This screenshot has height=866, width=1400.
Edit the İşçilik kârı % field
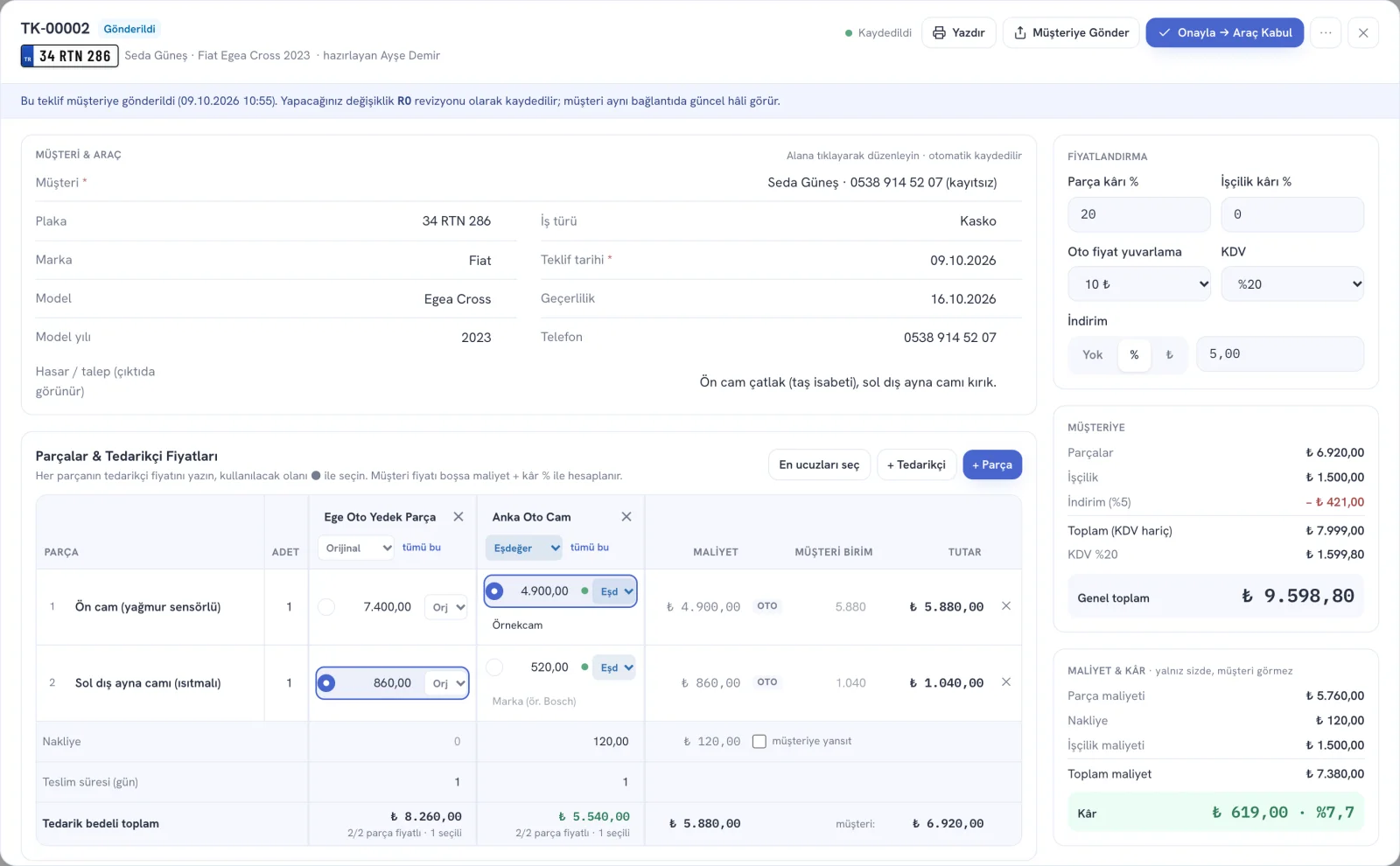pyautogui.click(x=1292, y=214)
